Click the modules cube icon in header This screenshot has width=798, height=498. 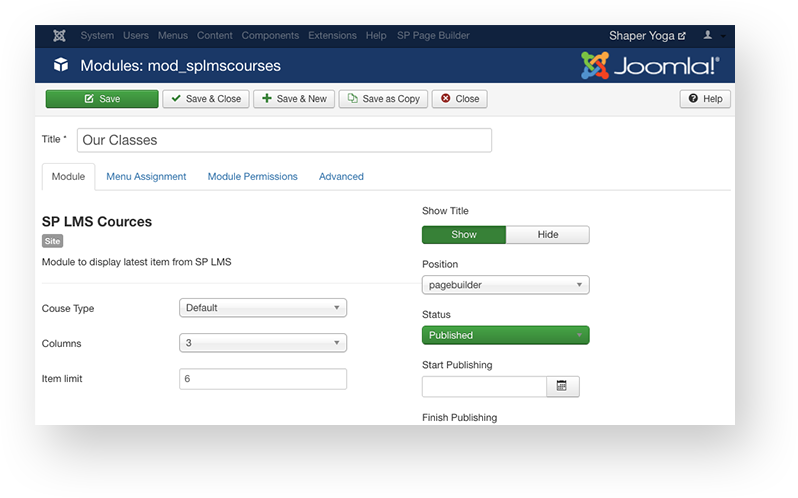point(61,66)
